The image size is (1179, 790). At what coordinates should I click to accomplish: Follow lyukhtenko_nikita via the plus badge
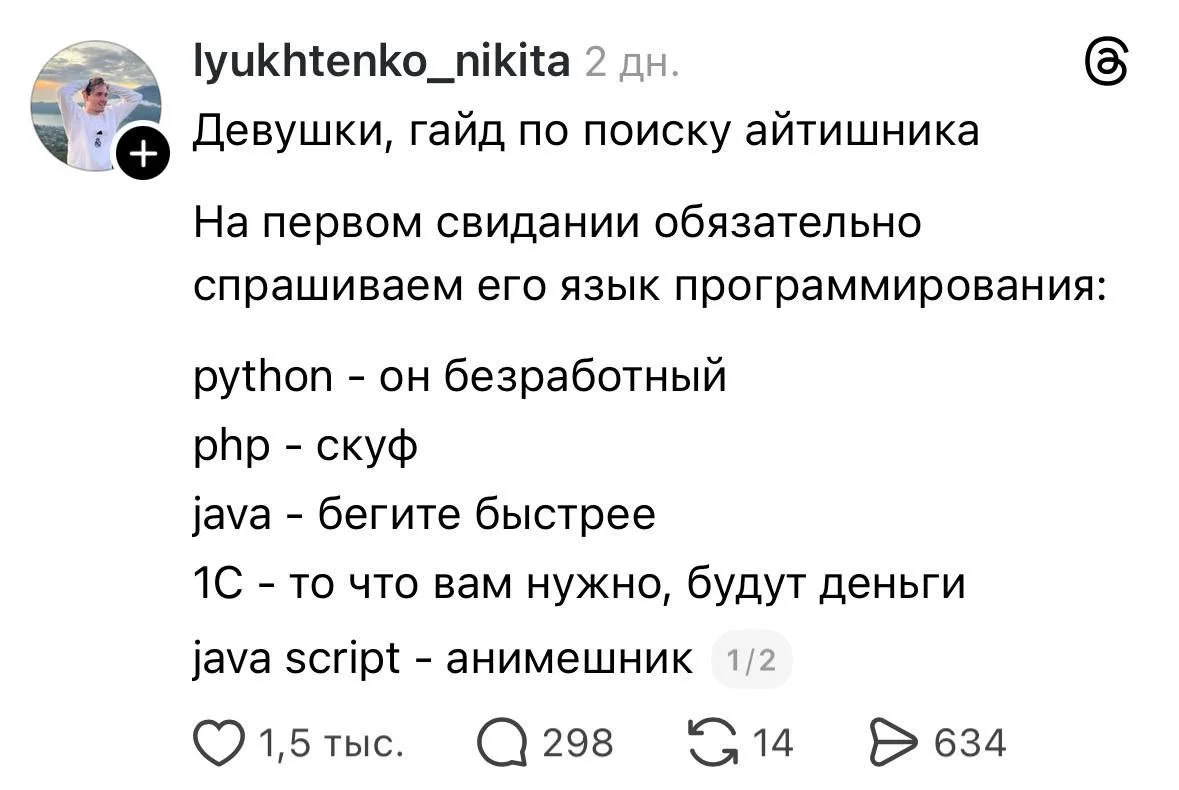[x=143, y=152]
